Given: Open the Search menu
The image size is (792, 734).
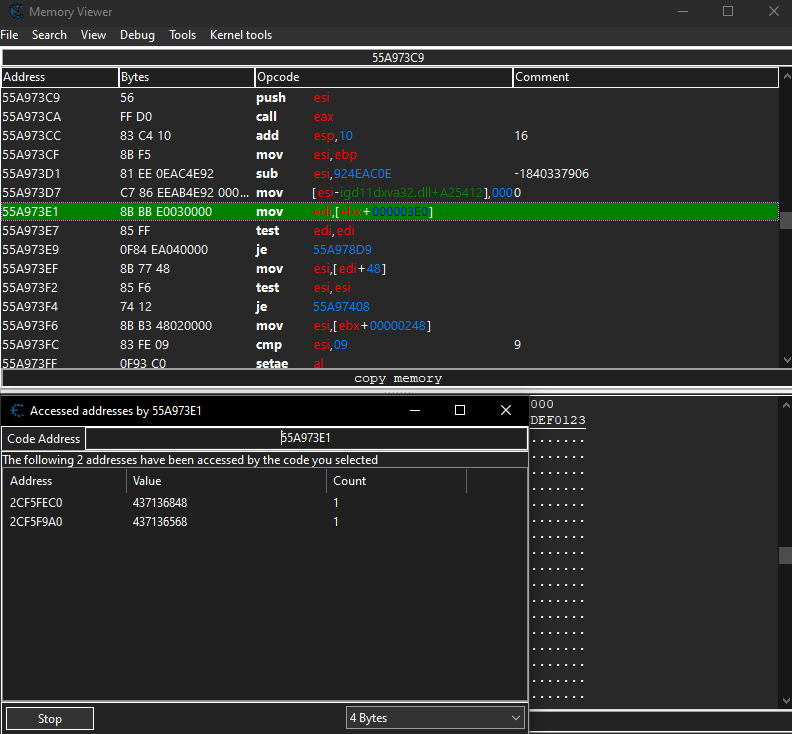Looking at the screenshot, I should click(x=49, y=35).
